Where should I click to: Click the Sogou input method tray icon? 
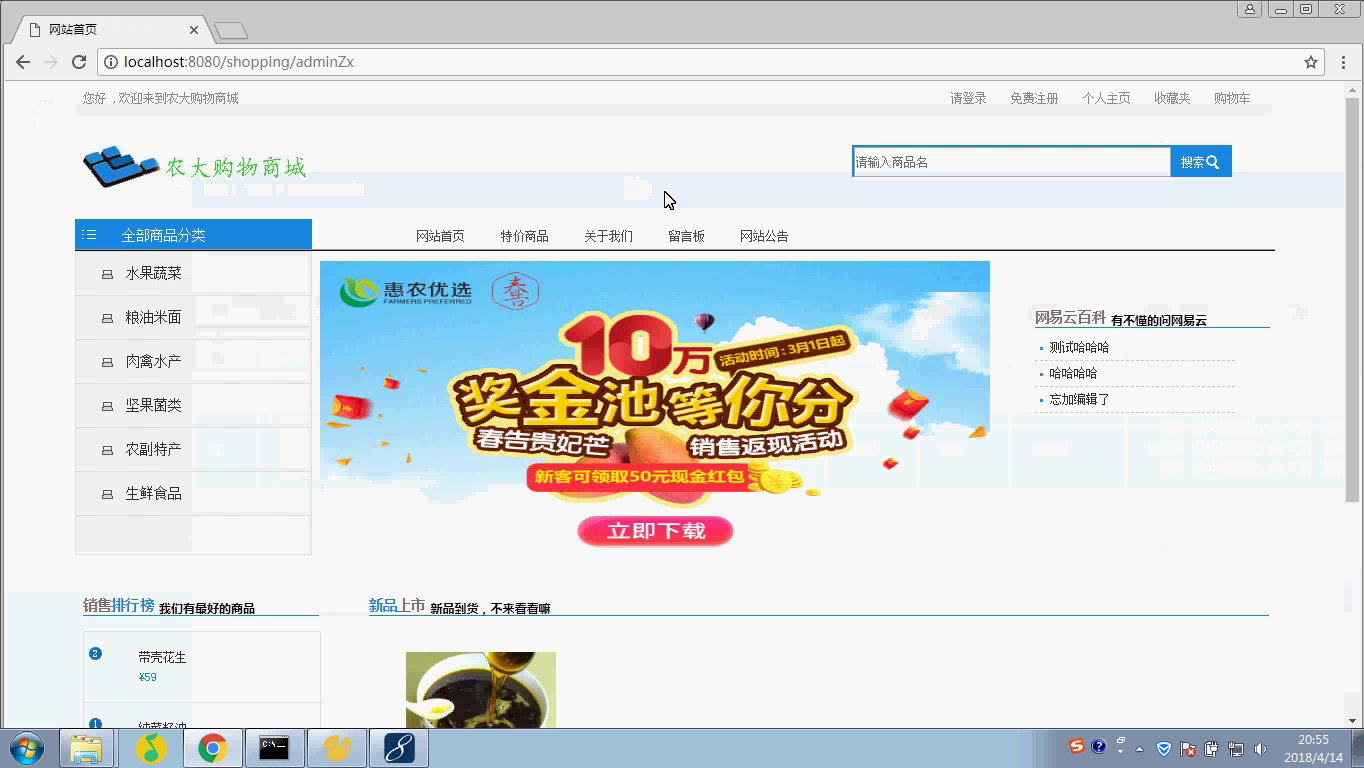(1077, 746)
